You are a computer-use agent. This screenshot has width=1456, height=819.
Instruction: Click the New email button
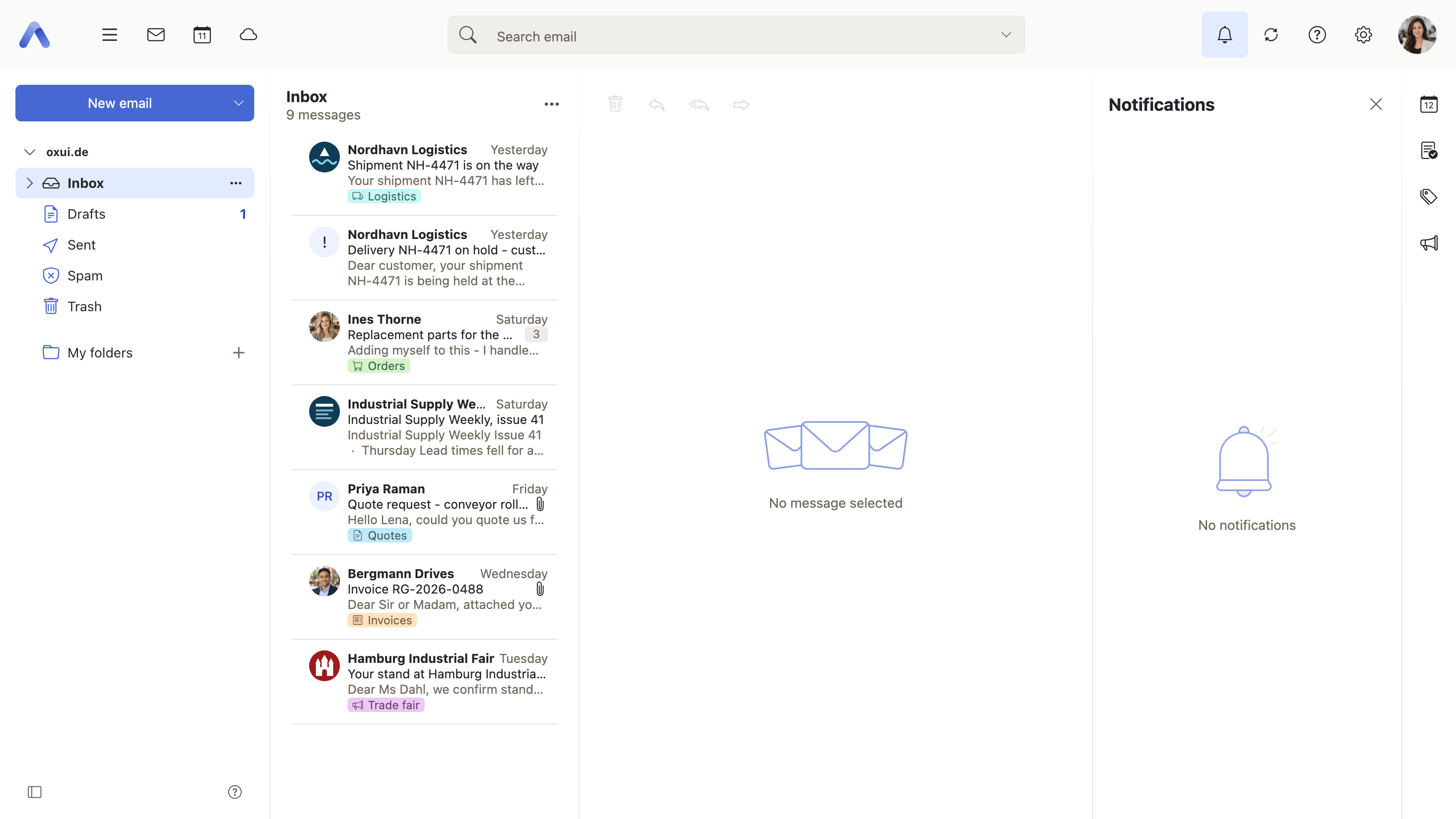point(119,103)
